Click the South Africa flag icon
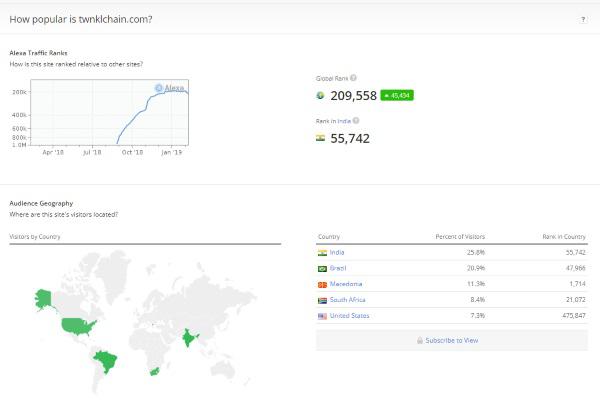The height and width of the screenshot is (418, 600). pos(322,300)
